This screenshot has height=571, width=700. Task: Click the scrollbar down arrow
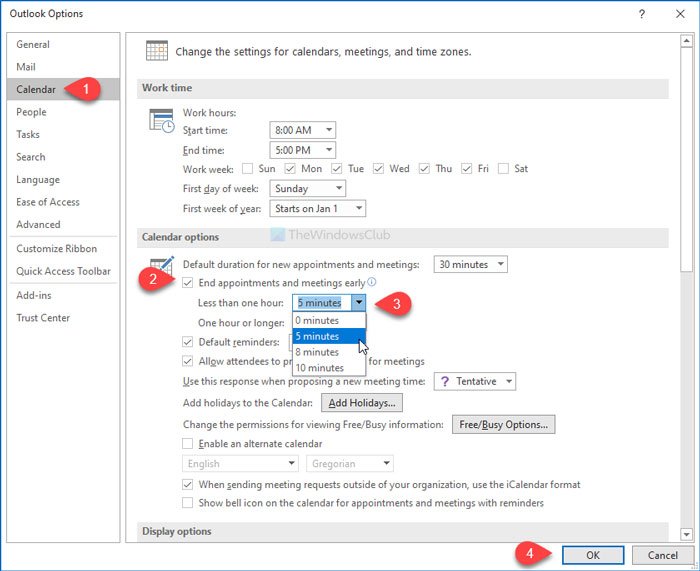pos(687,534)
